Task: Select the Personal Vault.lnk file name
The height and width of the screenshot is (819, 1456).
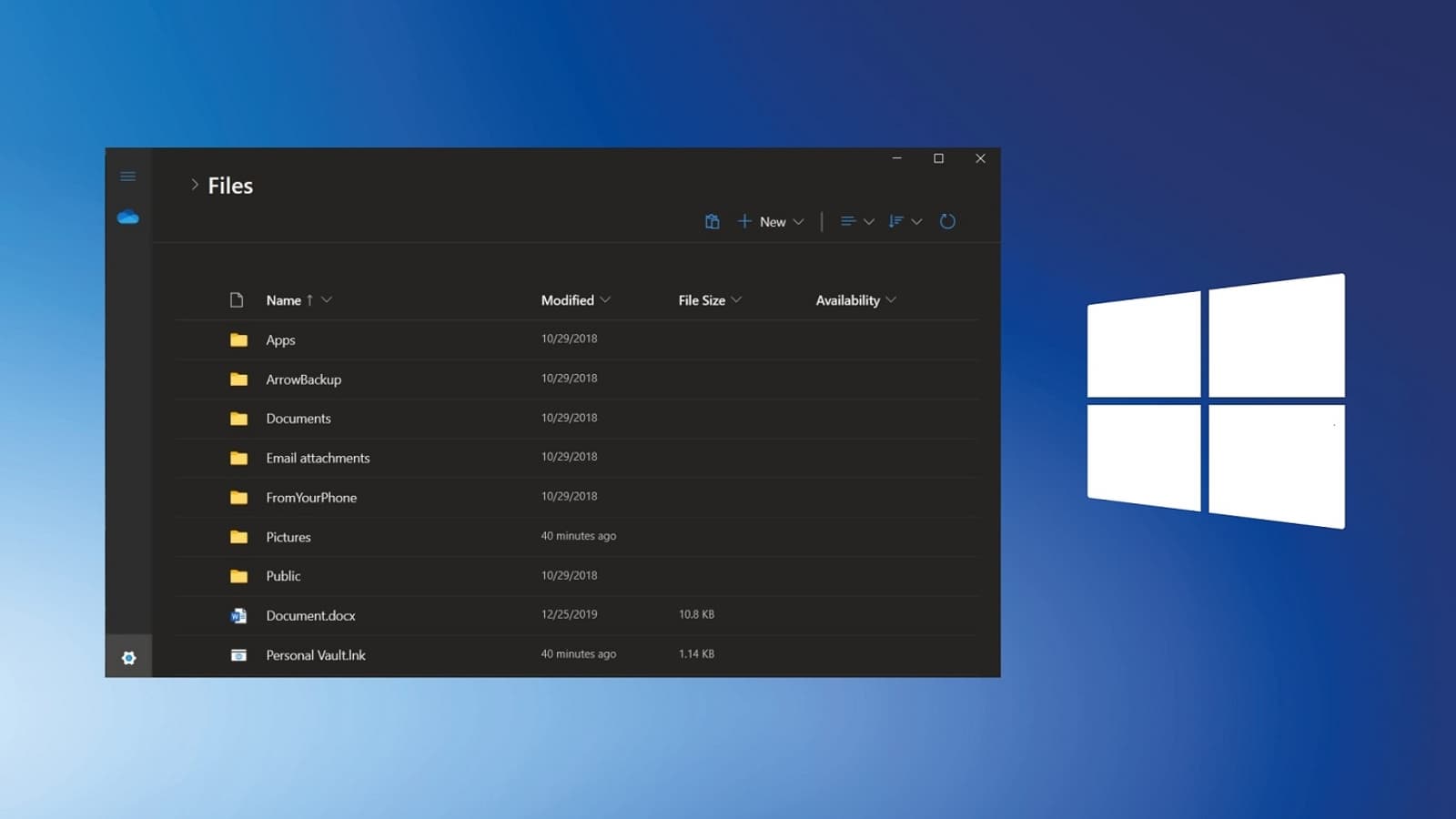Action: click(316, 655)
